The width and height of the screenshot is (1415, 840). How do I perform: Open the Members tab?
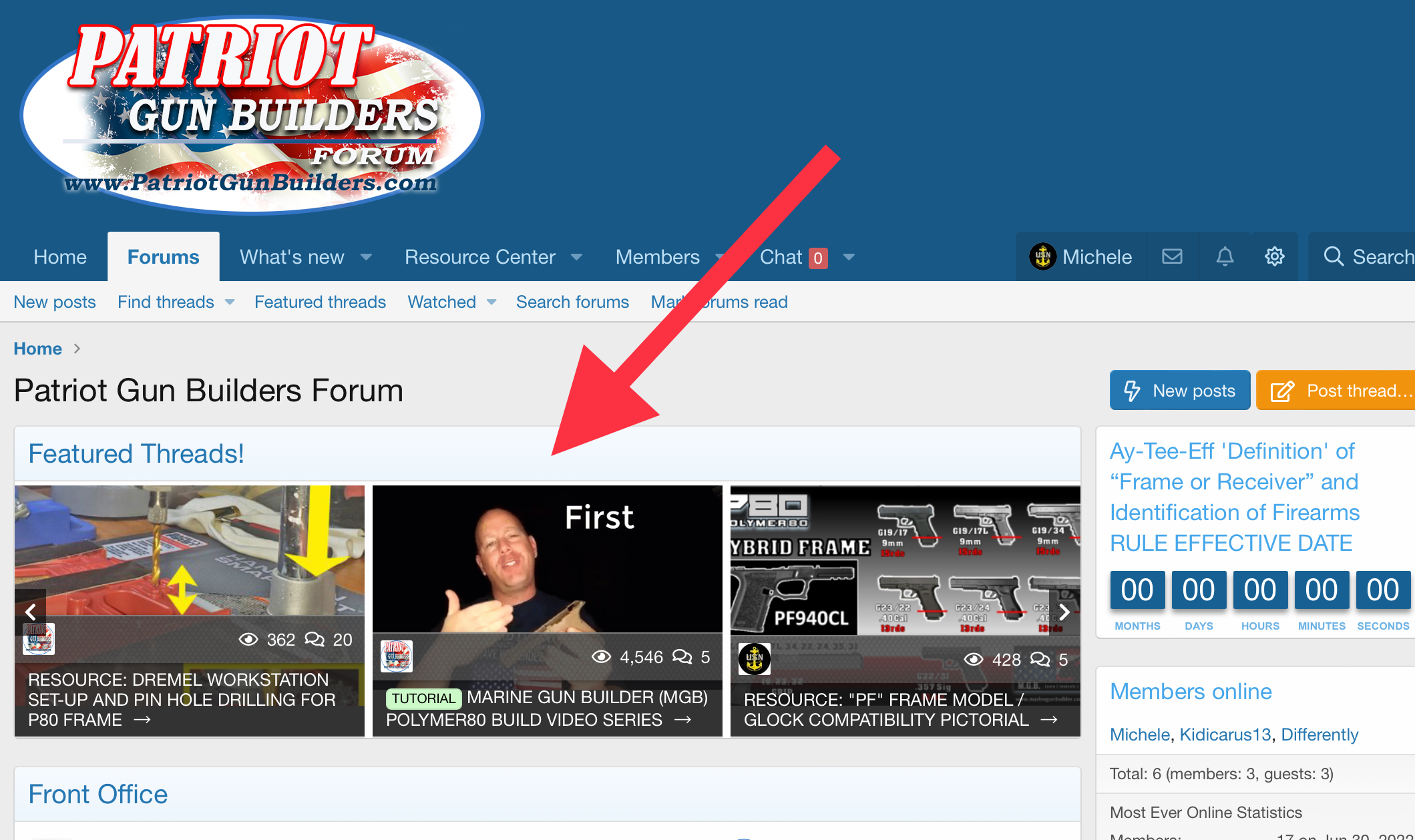click(658, 257)
